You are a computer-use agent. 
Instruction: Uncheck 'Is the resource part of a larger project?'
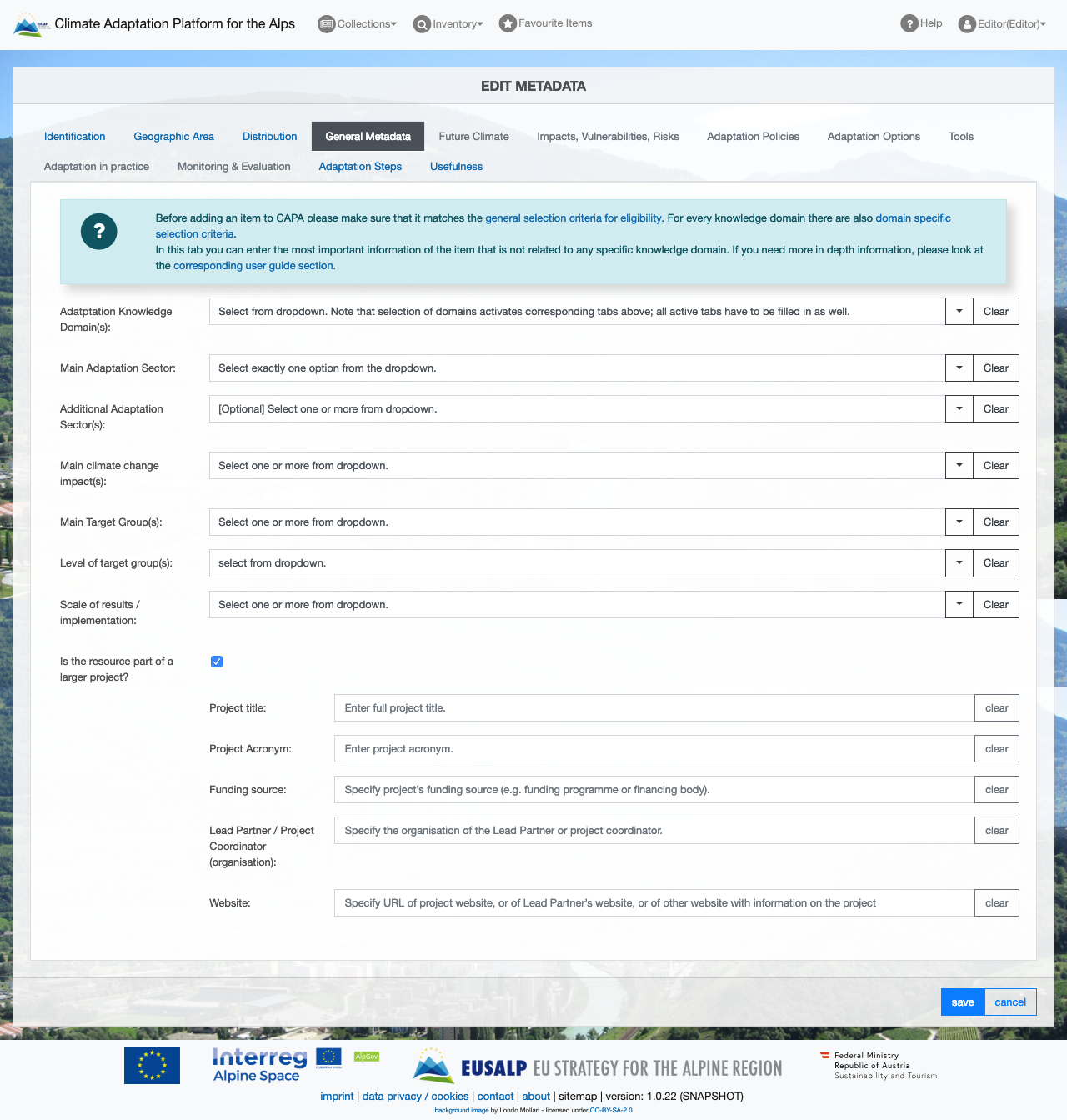(x=217, y=662)
